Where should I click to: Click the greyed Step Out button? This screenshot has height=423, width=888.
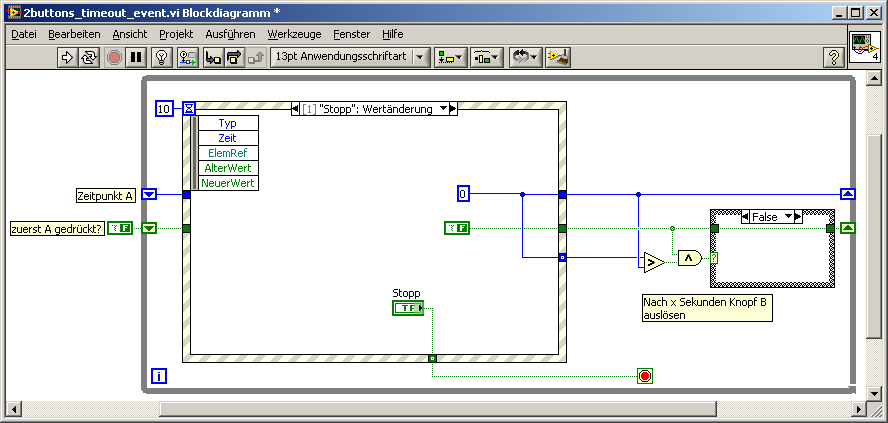coord(256,57)
